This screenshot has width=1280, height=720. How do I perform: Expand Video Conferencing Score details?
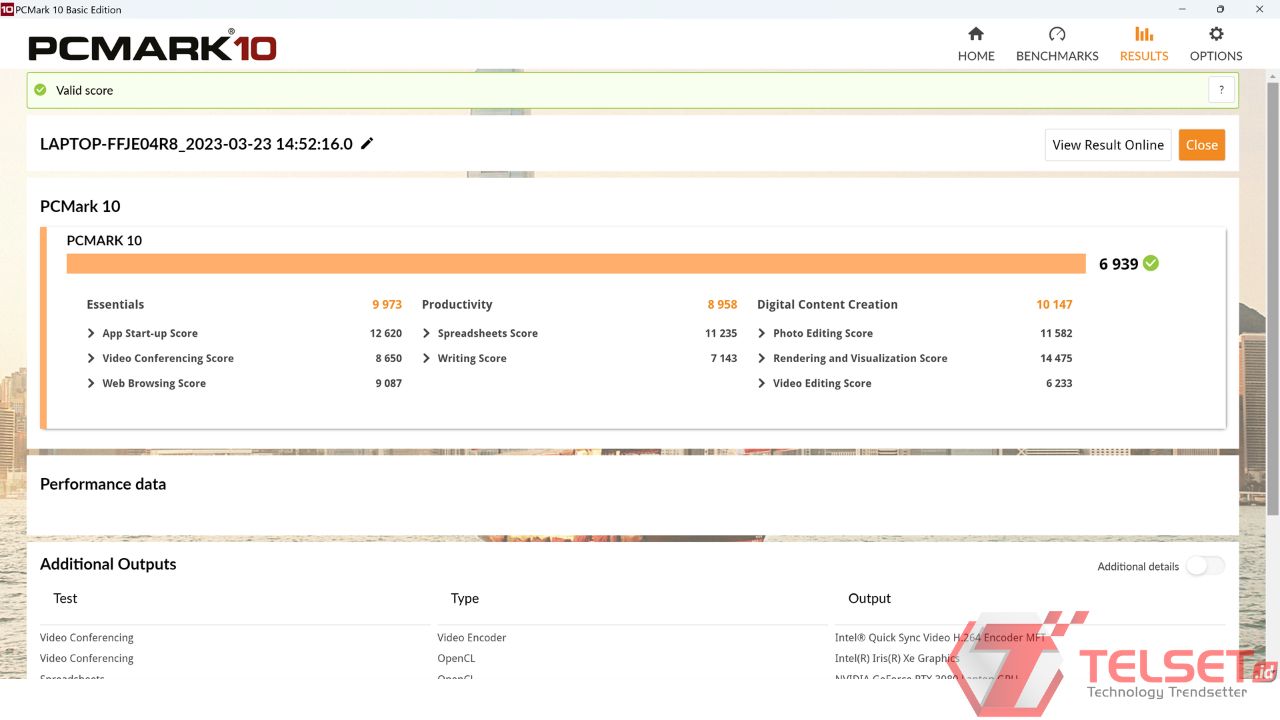point(92,359)
